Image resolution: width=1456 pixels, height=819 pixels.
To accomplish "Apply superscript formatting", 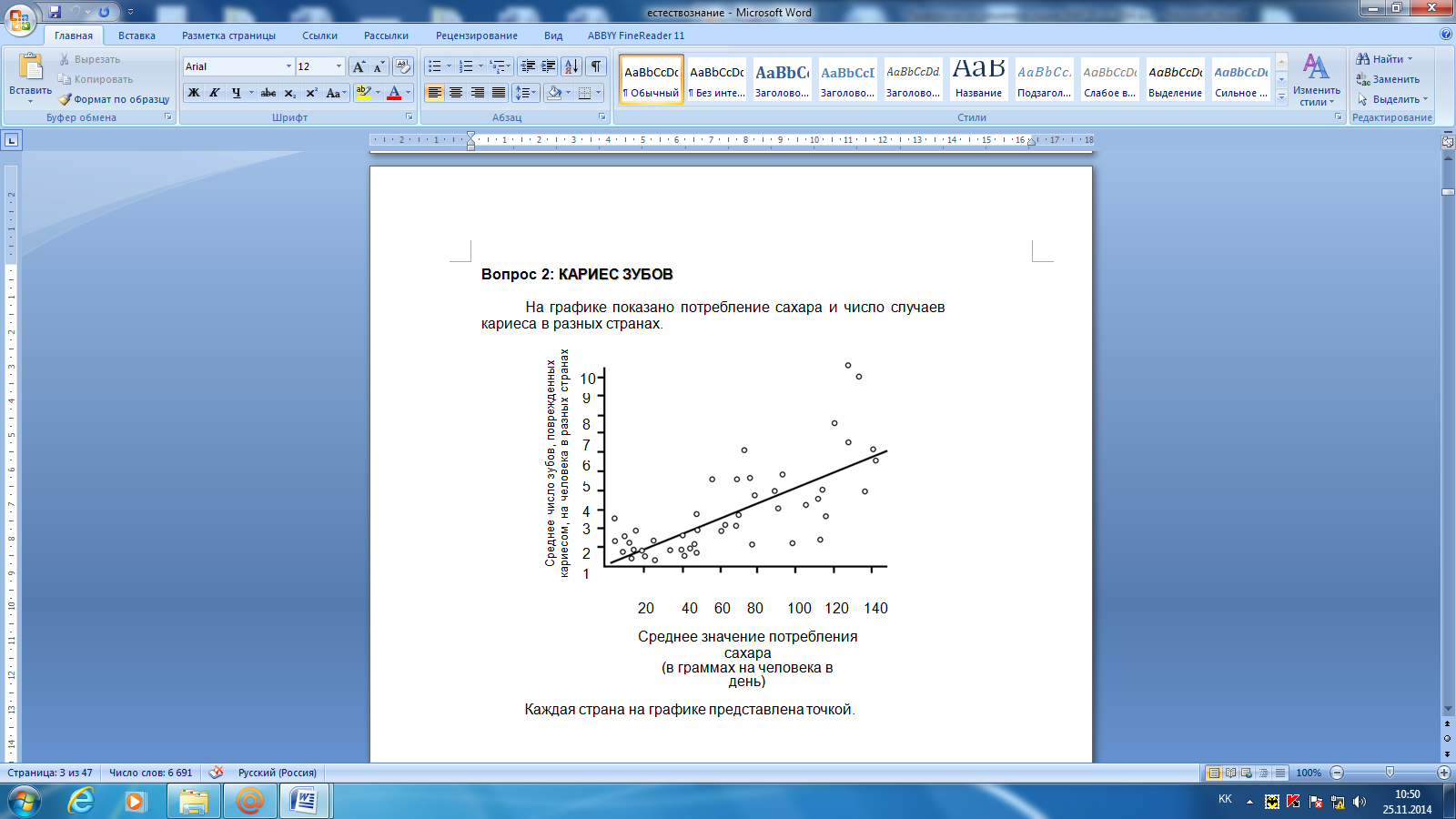I will [311, 93].
